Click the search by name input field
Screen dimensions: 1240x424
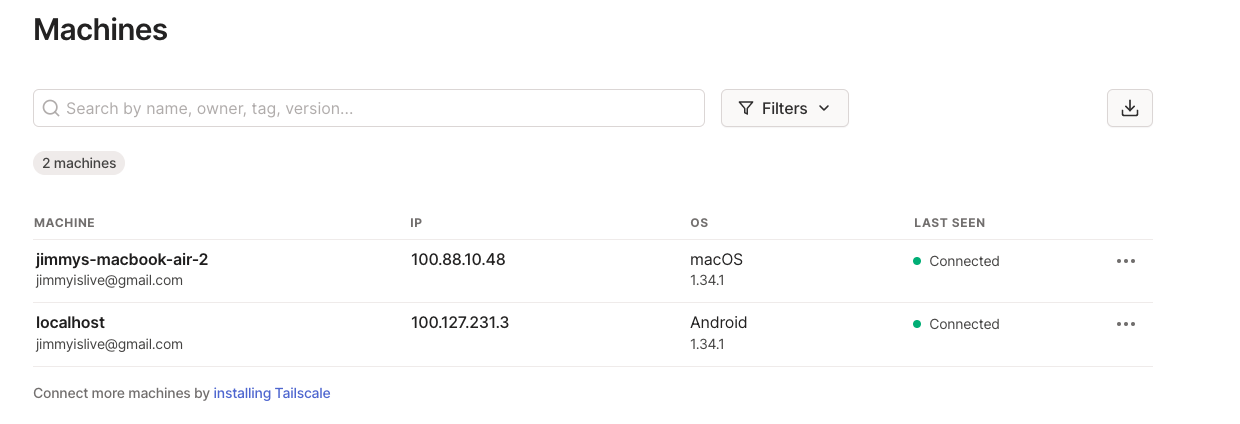pyautogui.click(x=369, y=108)
